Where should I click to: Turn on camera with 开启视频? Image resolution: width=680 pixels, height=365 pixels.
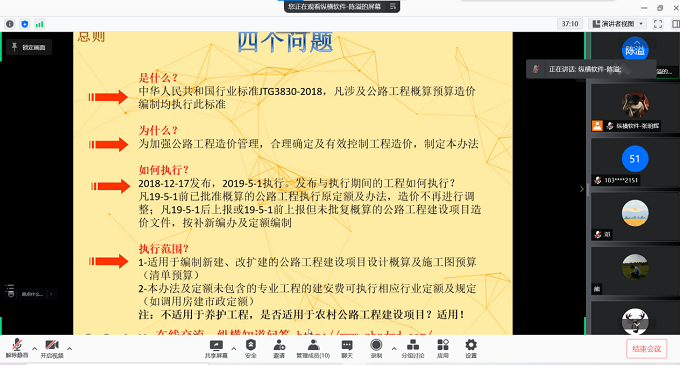(x=52, y=349)
